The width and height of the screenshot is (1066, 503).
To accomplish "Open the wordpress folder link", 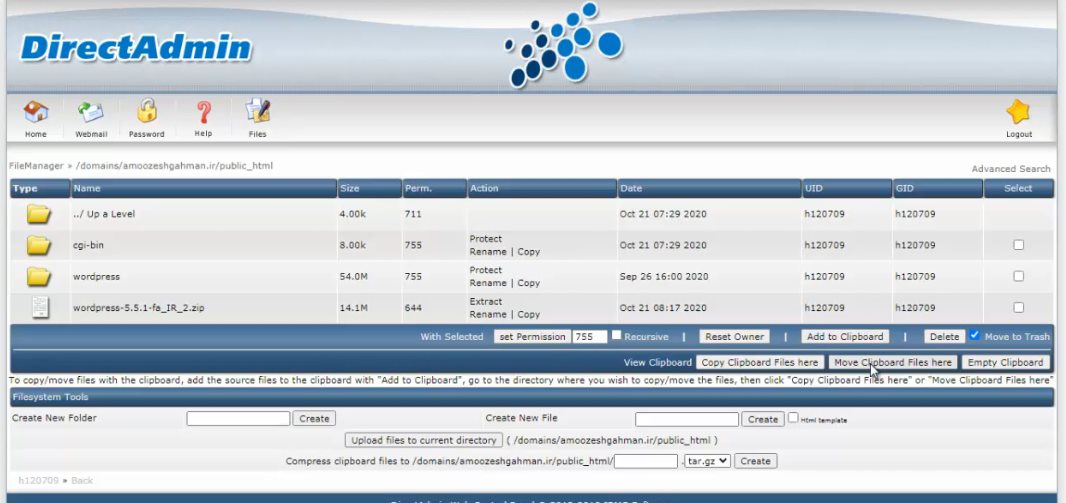I will coord(97,277).
